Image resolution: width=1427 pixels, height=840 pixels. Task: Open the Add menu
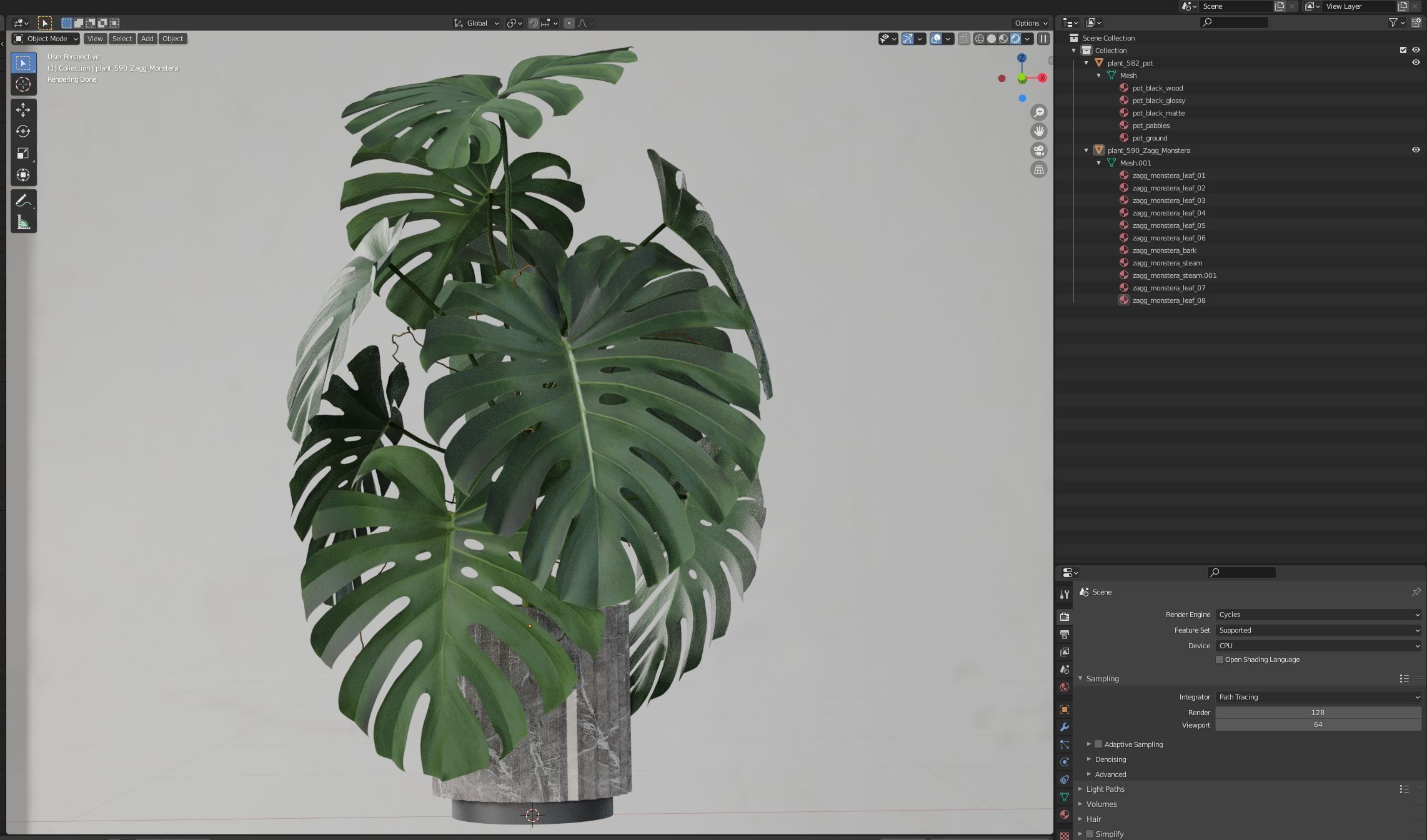(x=147, y=39)
